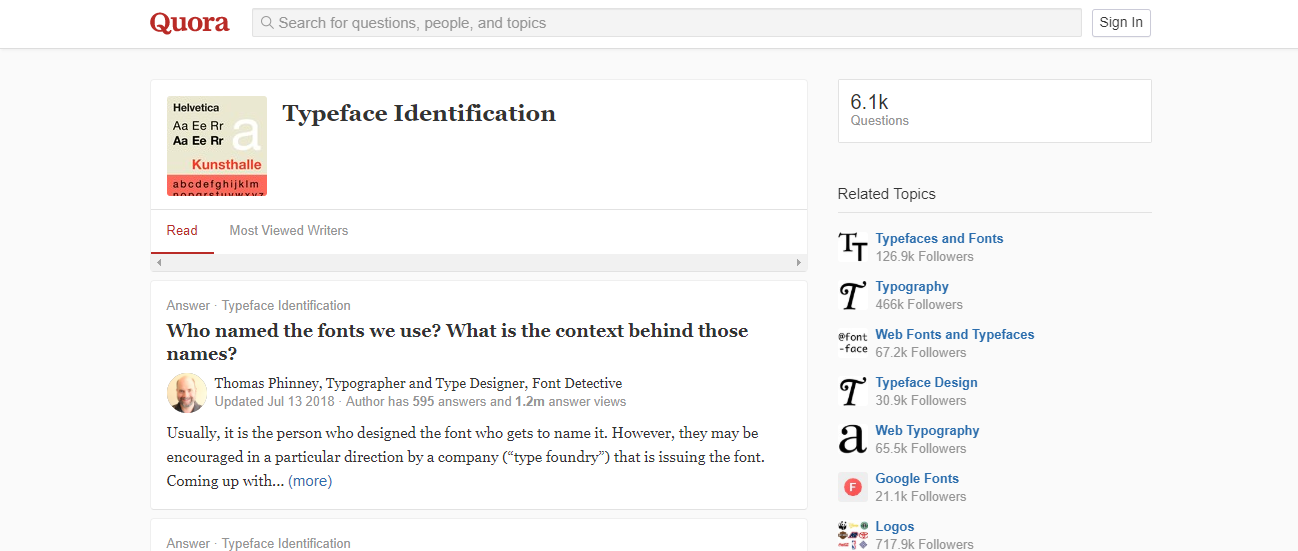This screenshot has height=551, width=1298.
Task: Click the search magnifier icon
Action: pyautogui.click(x=267, y=22)
